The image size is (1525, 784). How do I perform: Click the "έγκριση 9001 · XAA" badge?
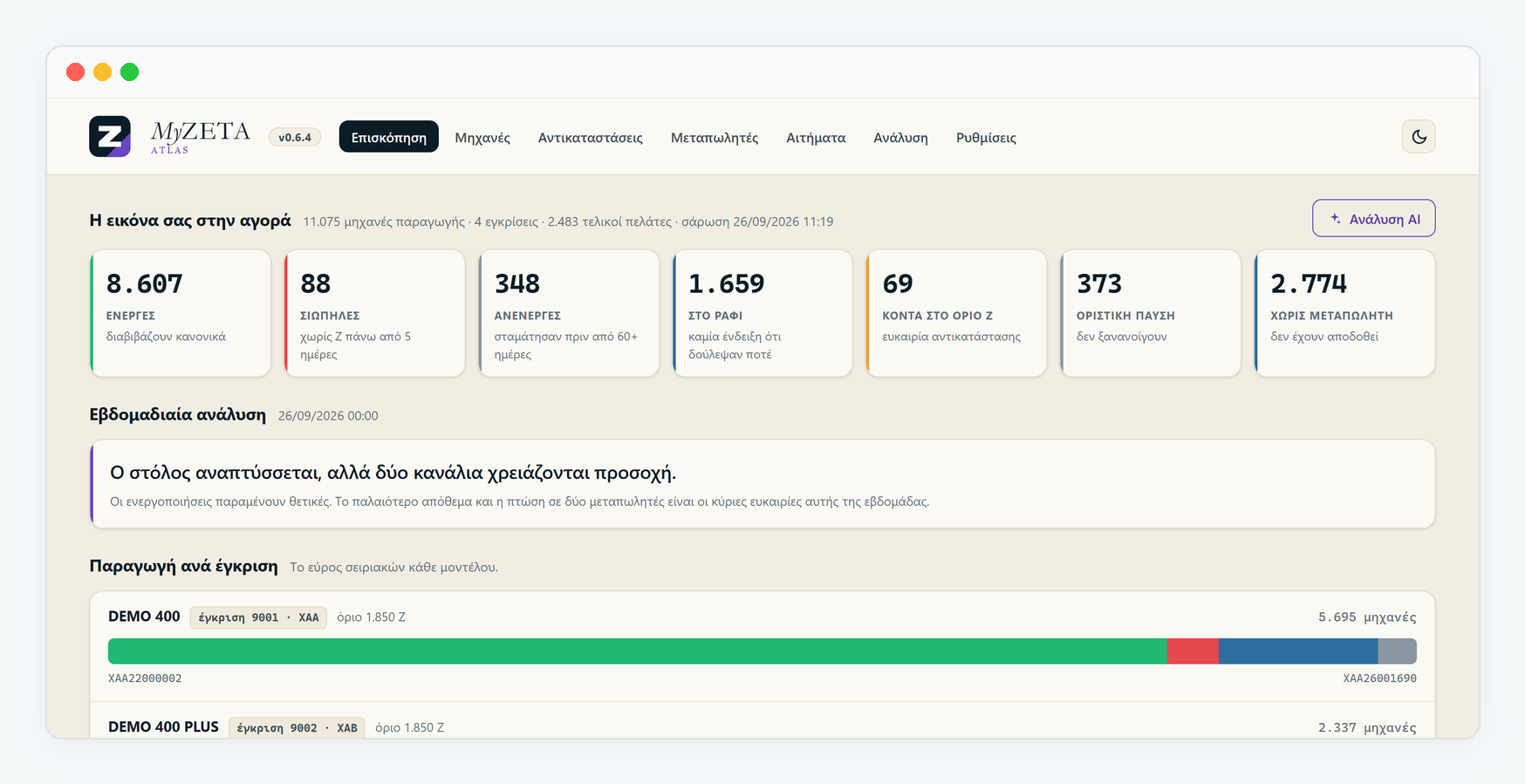(x=258, y=617)
